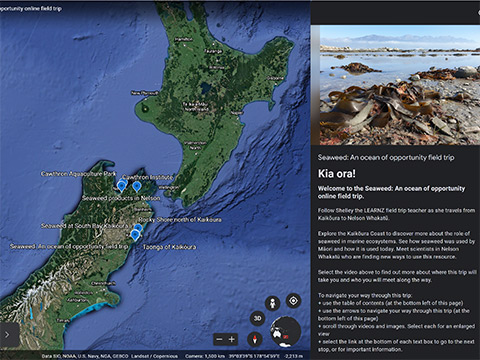Click 'Follow Shelley the LEARNZ' paragraph
This screenshot has width=480, height=360.
(396, 214)
